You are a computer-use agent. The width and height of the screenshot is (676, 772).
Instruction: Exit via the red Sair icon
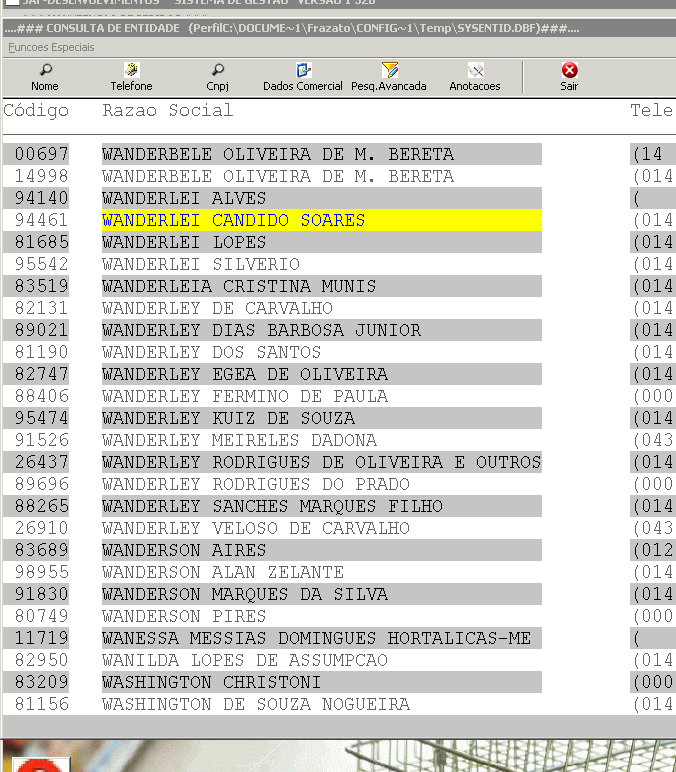point(570,70)
